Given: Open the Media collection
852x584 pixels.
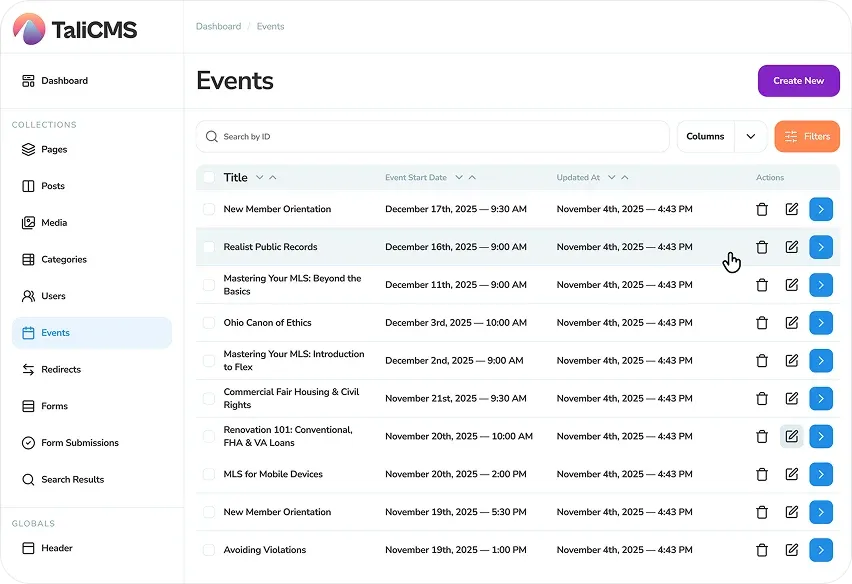Looking at the screenshot, I should 92,223.
